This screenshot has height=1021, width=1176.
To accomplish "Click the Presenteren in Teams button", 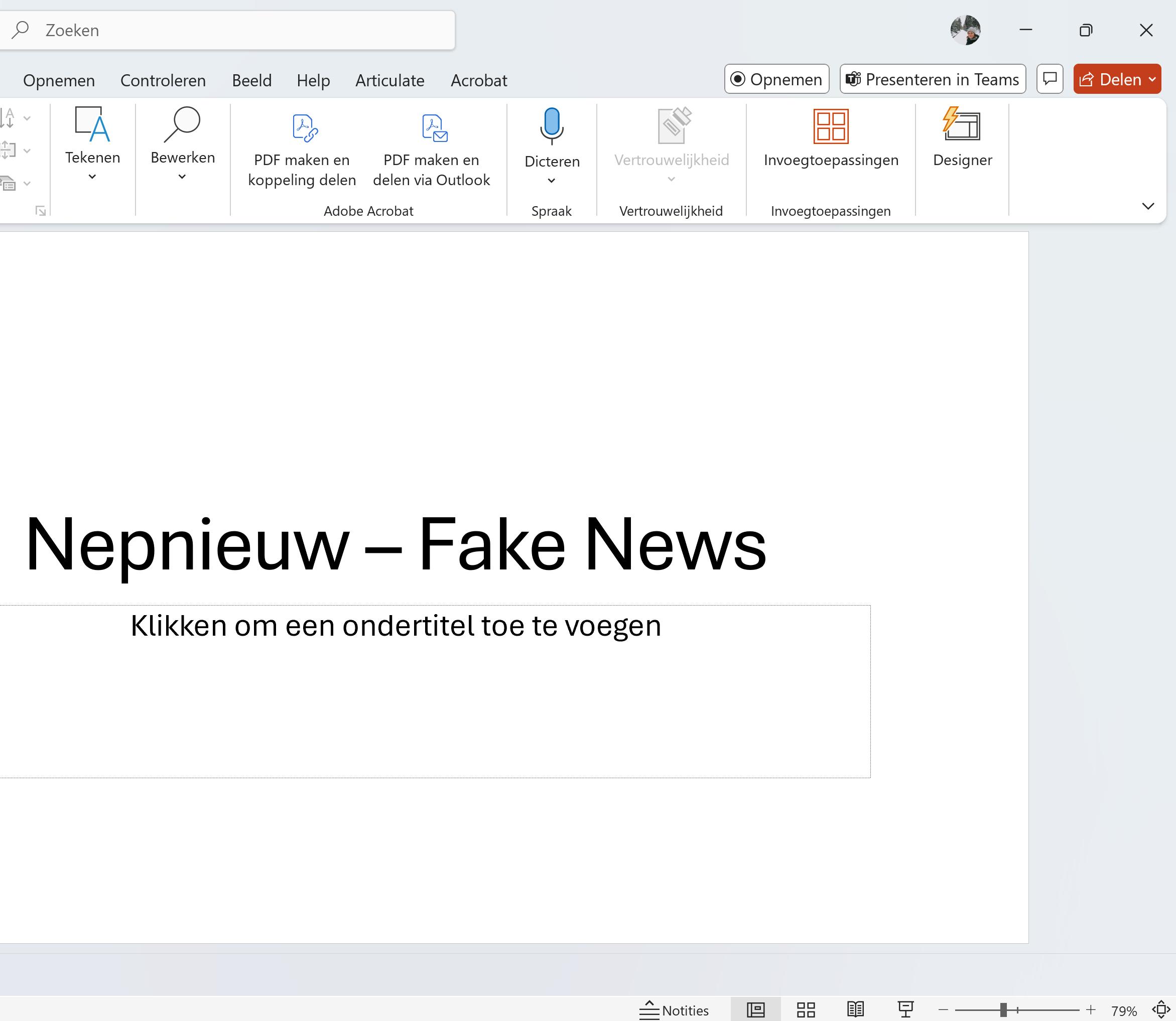I will coord(933,79).
